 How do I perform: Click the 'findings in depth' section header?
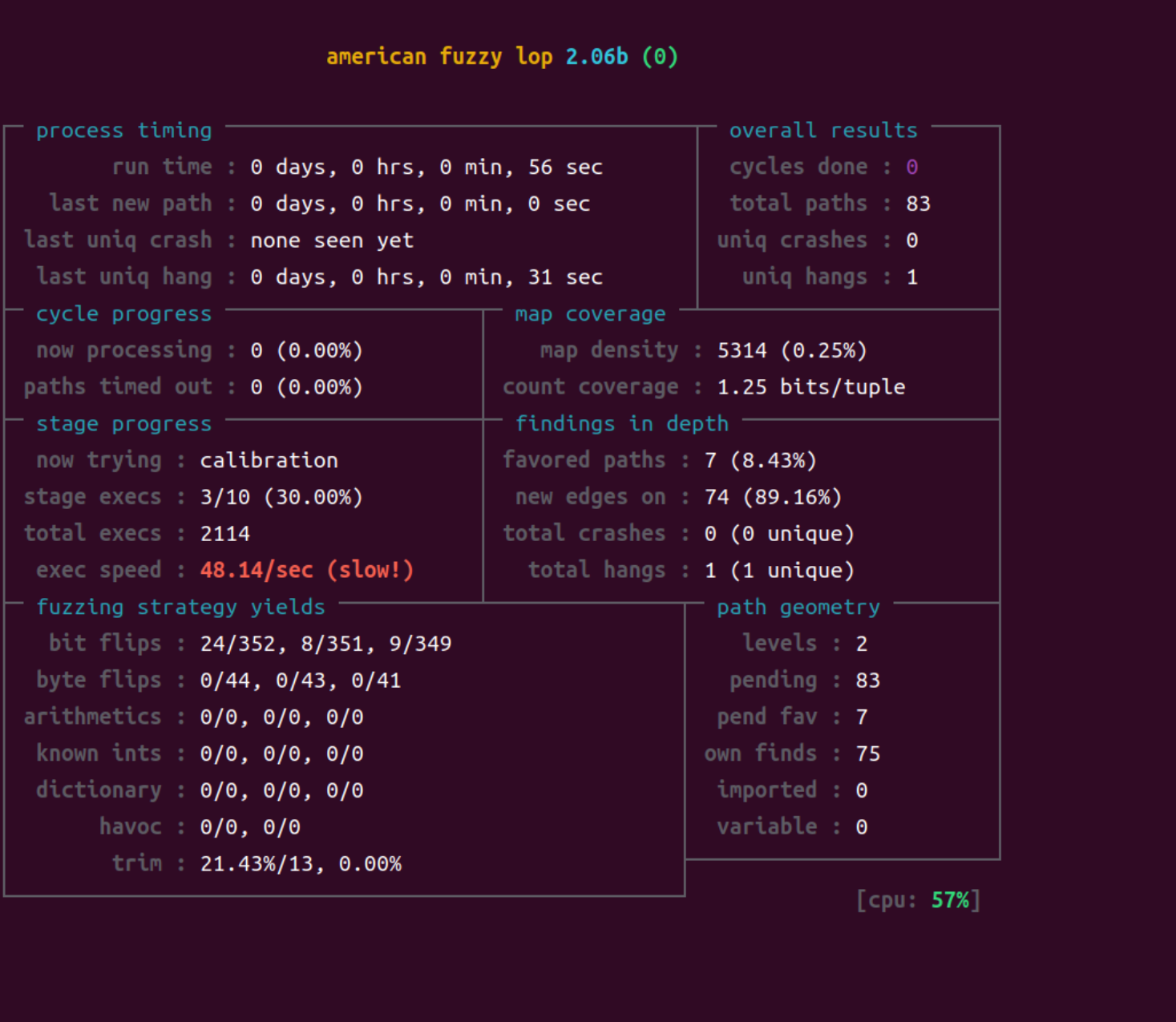coord(622,424)
